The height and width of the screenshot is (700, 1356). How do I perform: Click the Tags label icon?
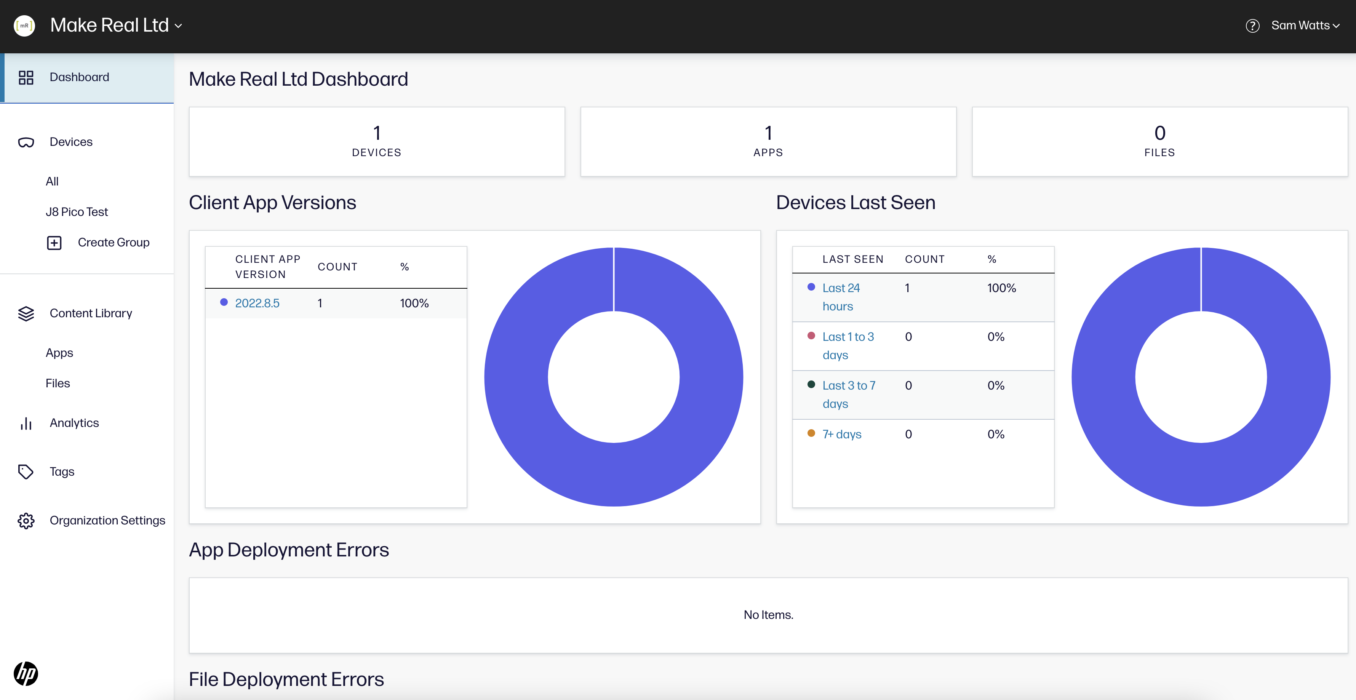click(x=25, y=471)
